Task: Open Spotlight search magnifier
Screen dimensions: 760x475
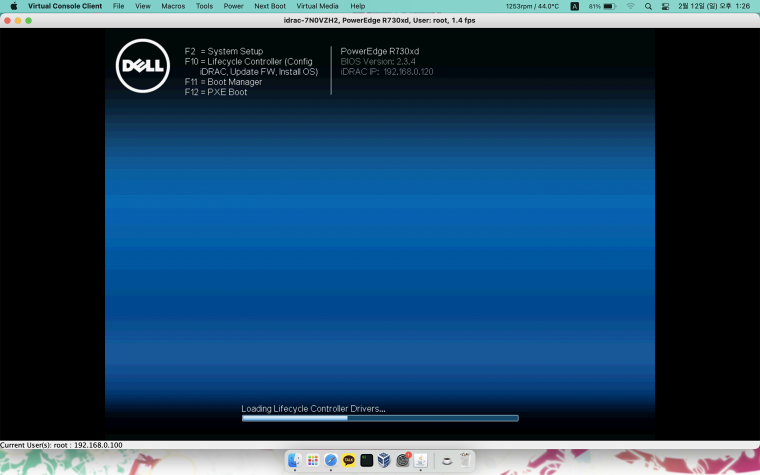Action: click(x=648, y=6)
